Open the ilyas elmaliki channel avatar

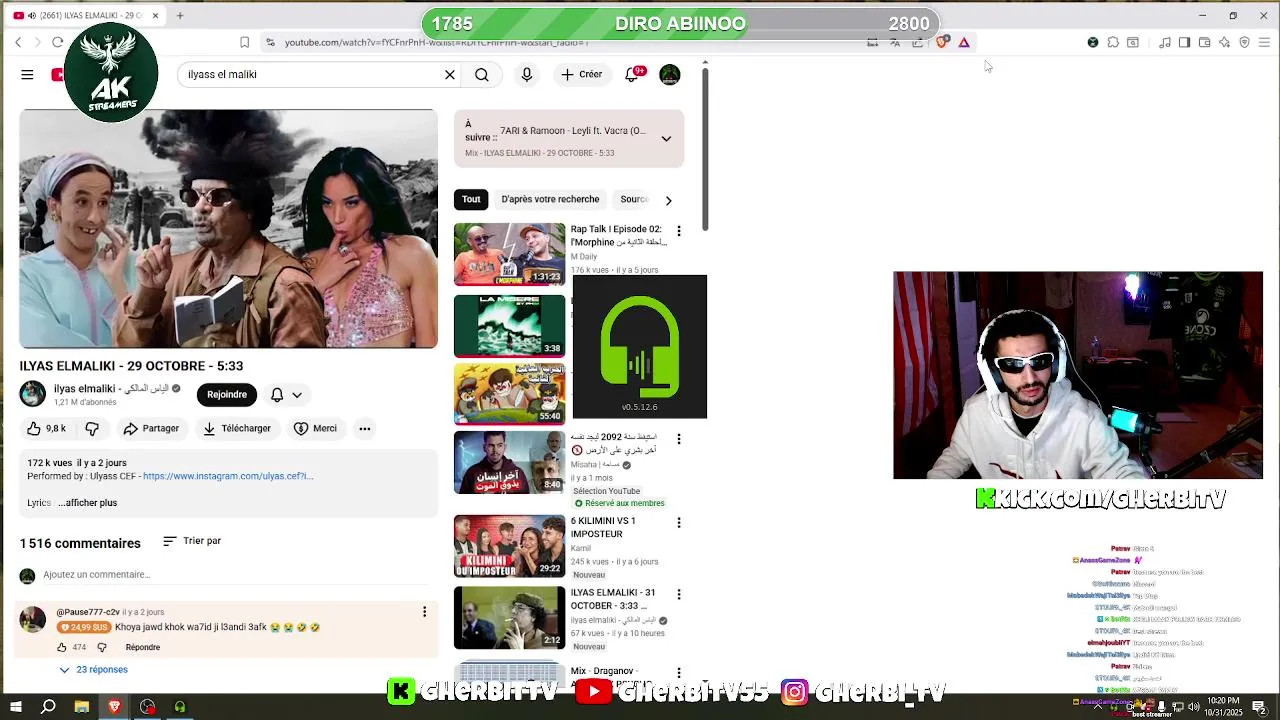coord(33,394)
